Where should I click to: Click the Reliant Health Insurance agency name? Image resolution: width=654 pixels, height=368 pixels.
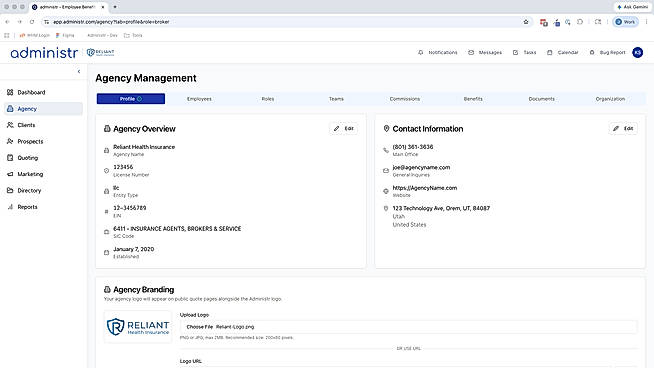click(x=144, y=147)
